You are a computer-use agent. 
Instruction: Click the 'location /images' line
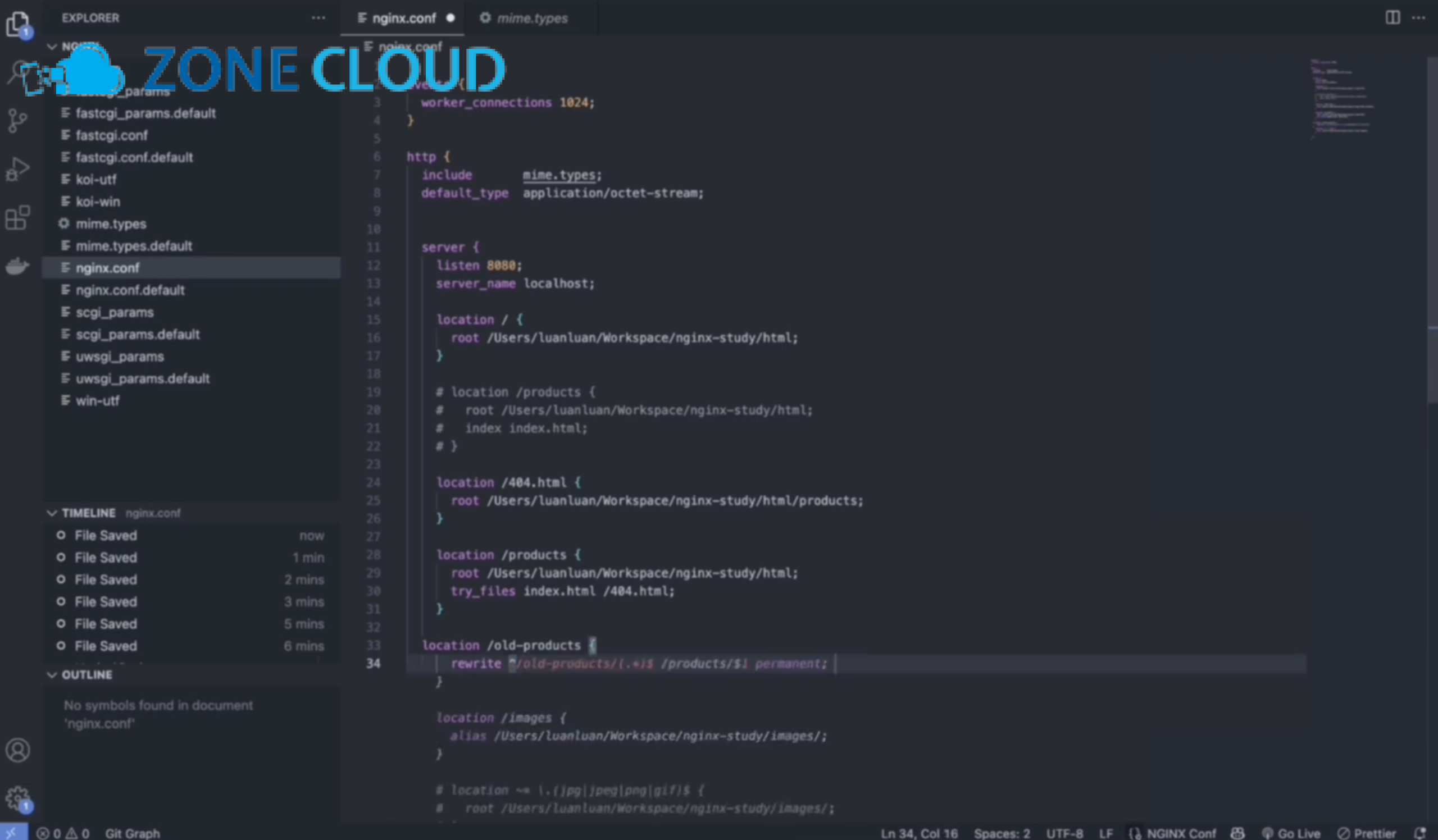(501, 718)
